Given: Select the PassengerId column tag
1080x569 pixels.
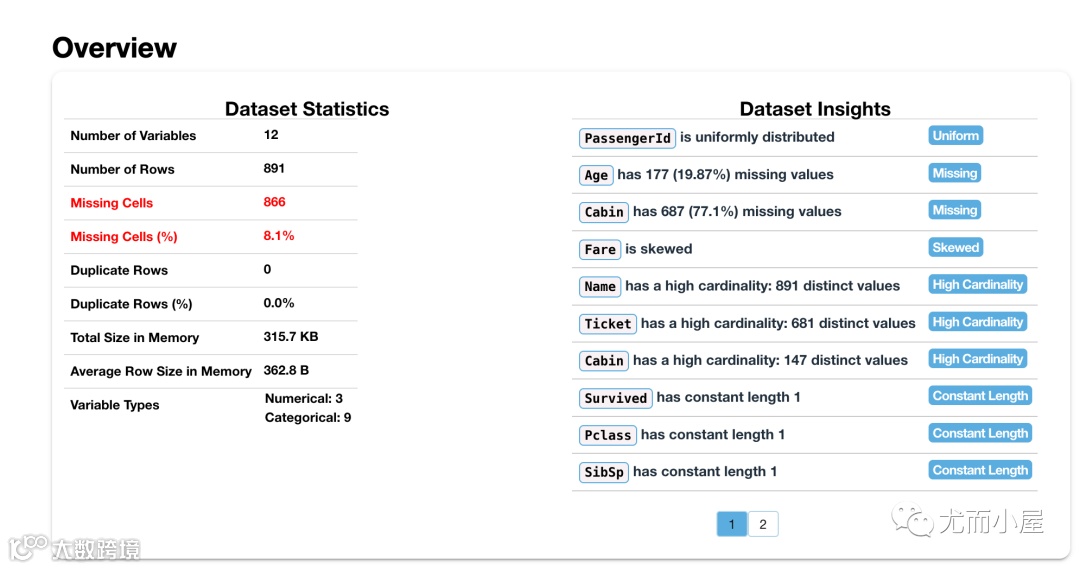Looking at the screenshot, I should click(x=627, y=138).
